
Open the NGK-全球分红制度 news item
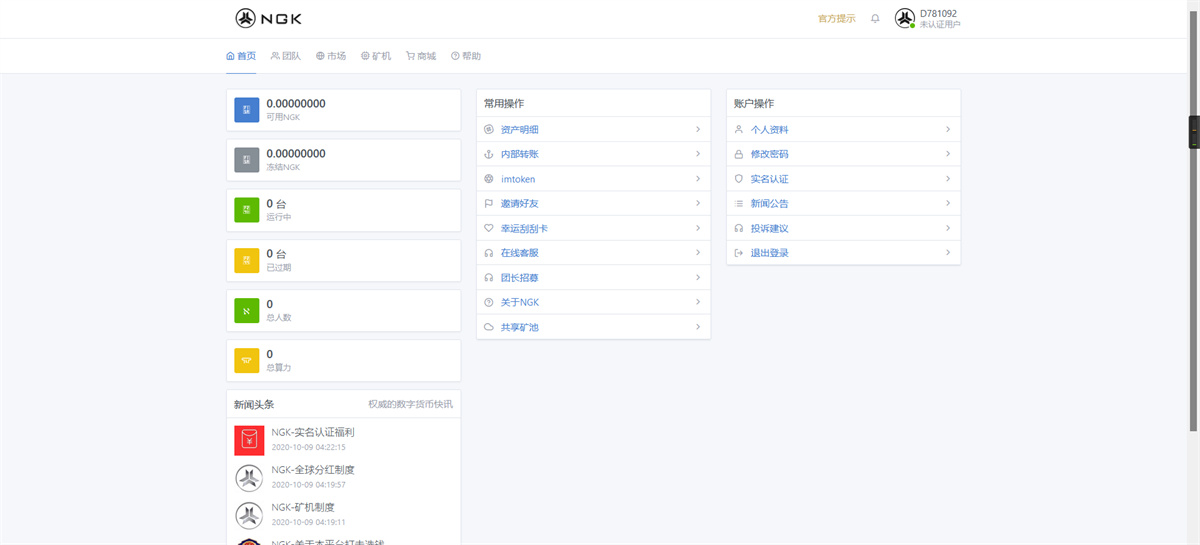click(x=313, y=470)
